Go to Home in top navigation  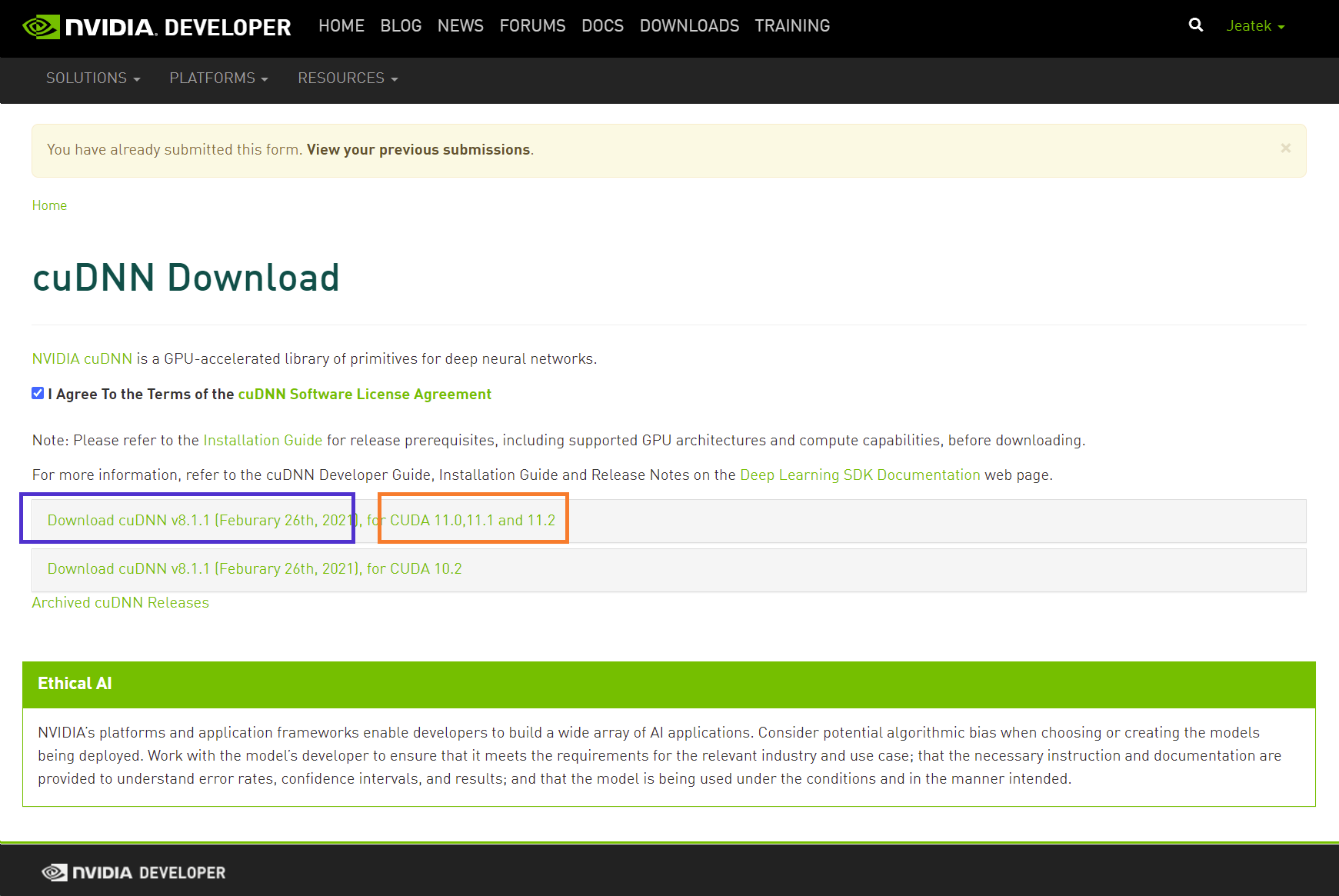tap(341, 26)
